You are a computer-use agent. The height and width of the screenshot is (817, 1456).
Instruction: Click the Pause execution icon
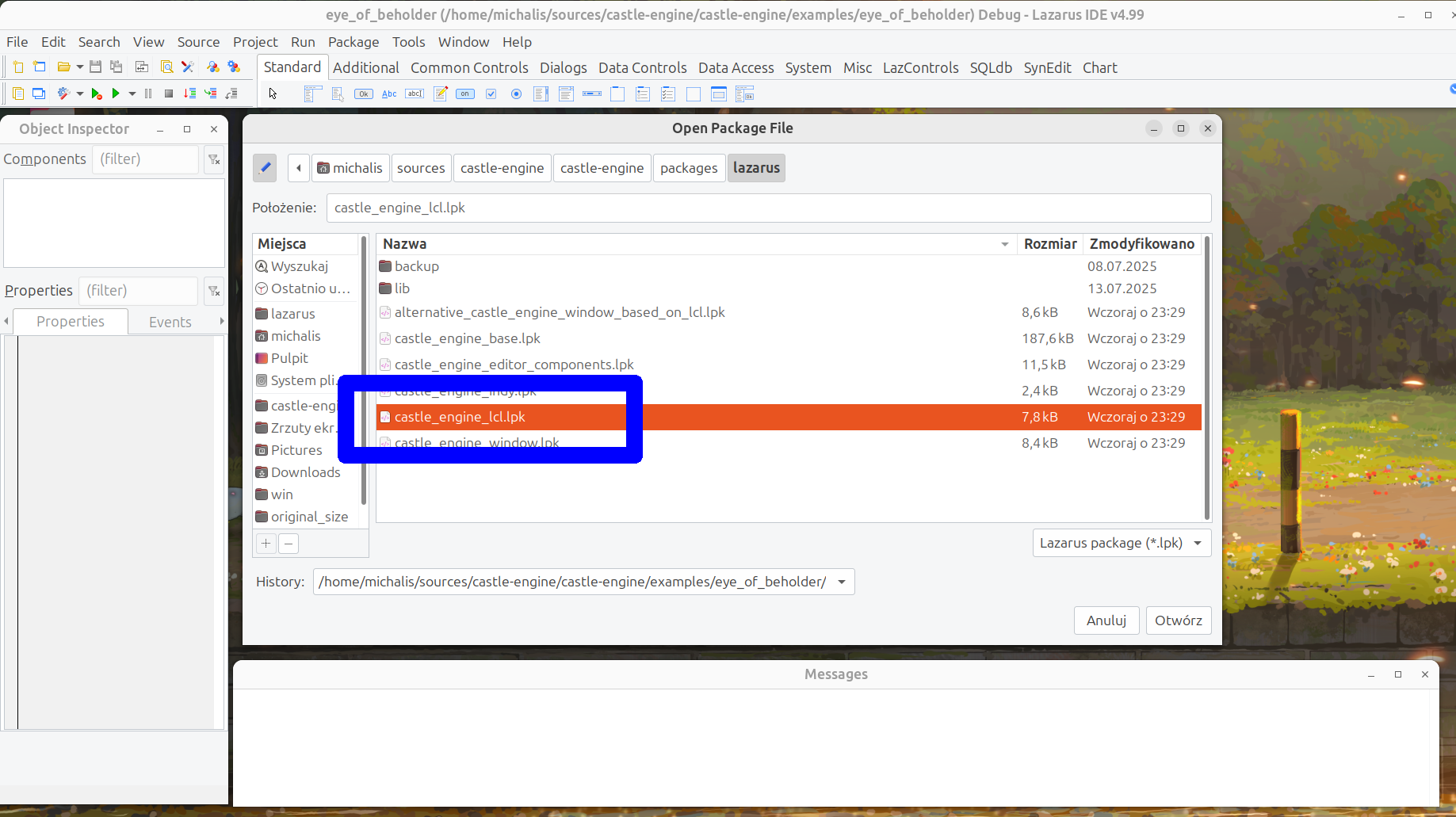(148, 94)
